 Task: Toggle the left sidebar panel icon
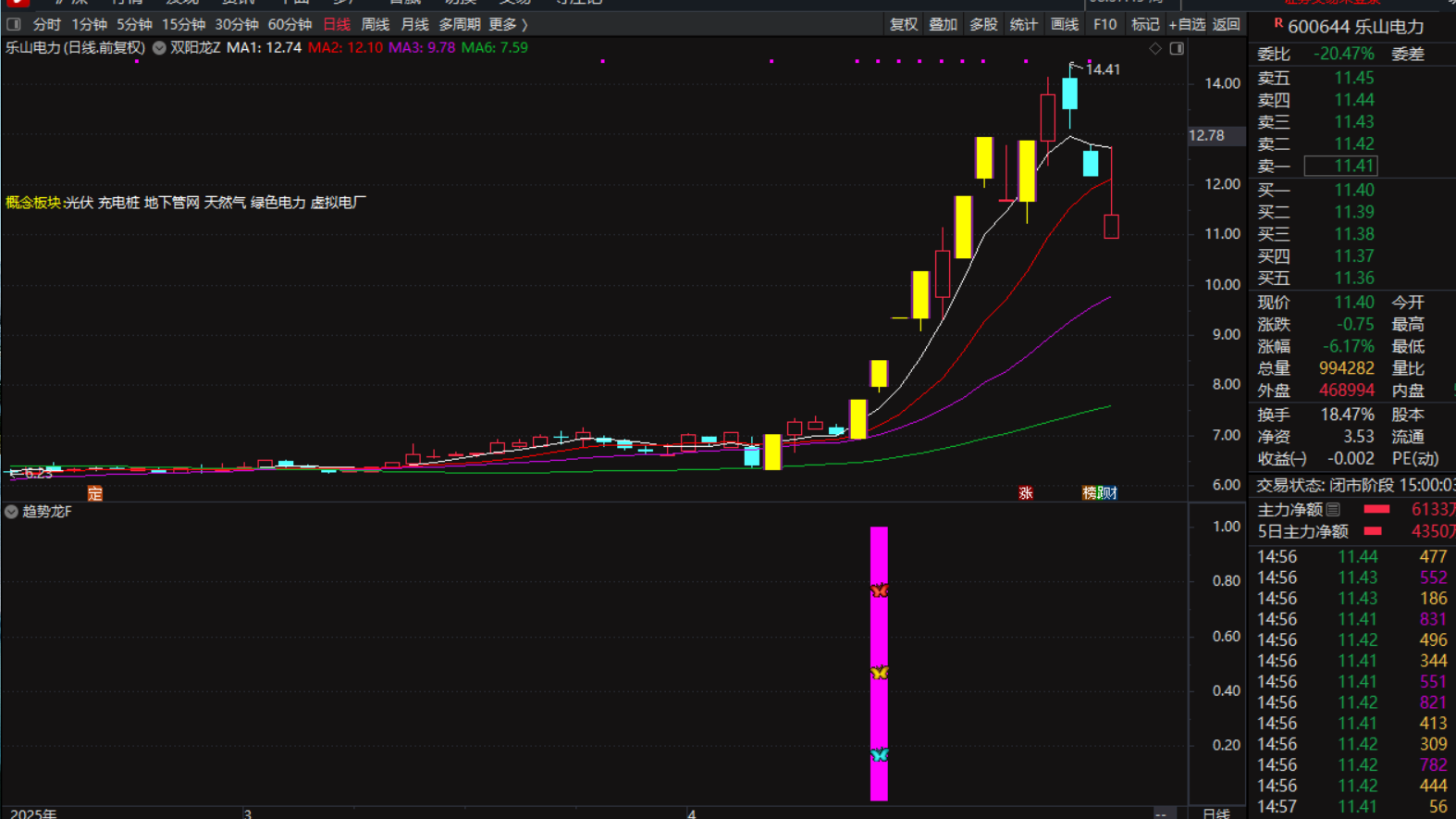(14, 24)
